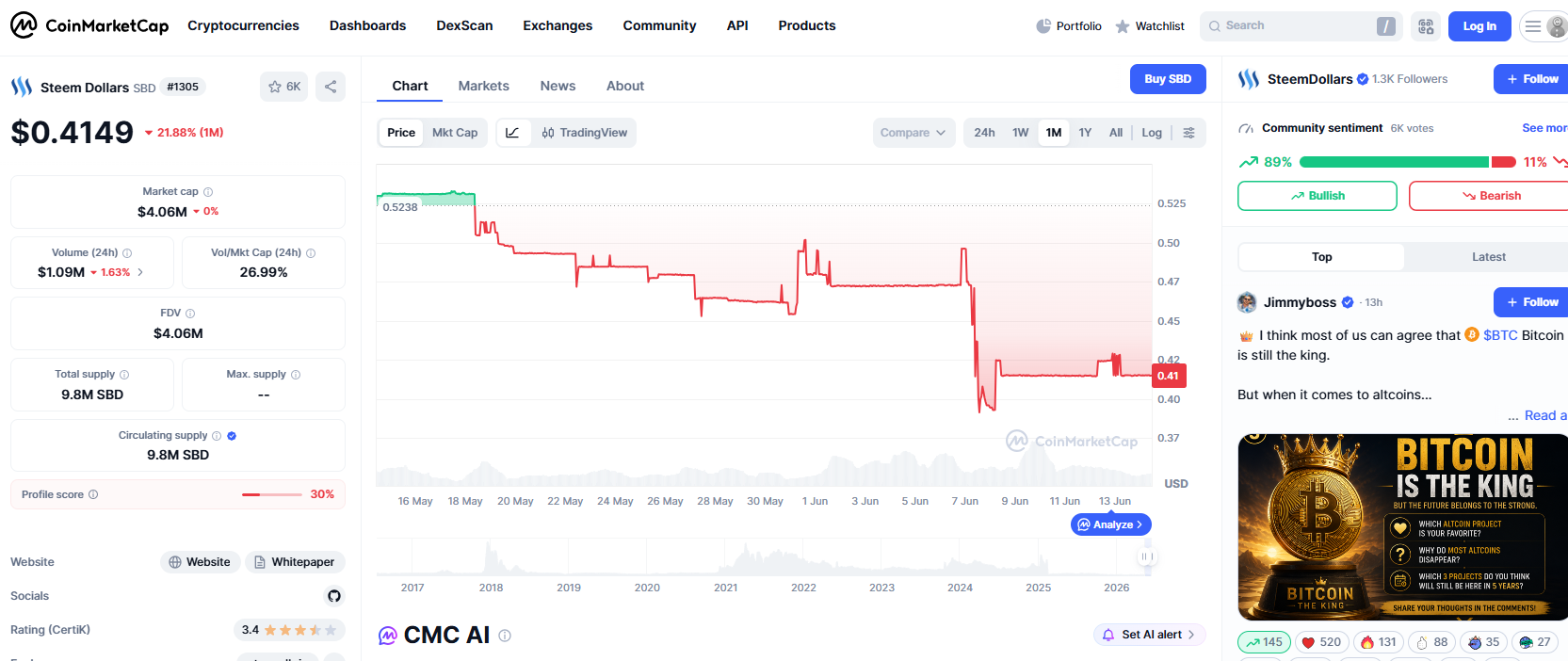Click the CoinMarketCap logo
1568x661 pixels.
point(89,25)
